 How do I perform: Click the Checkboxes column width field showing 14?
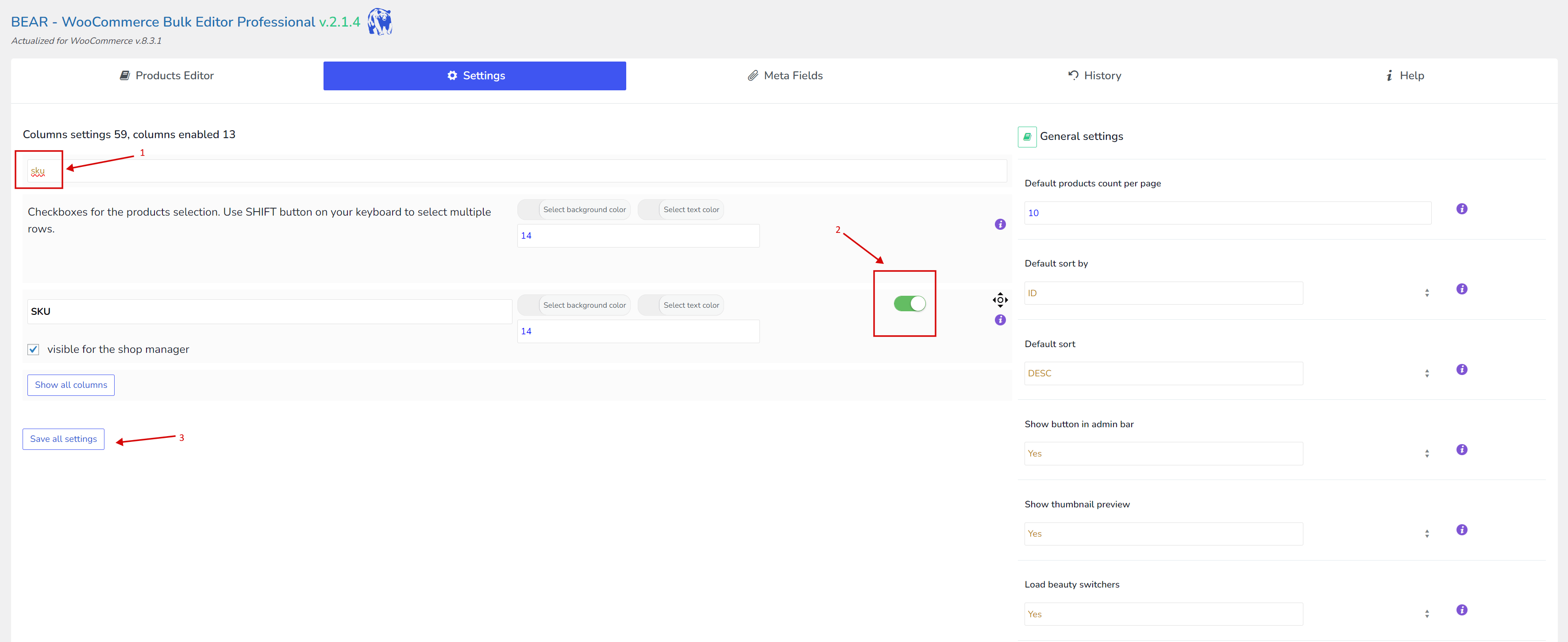coord(638,236)
